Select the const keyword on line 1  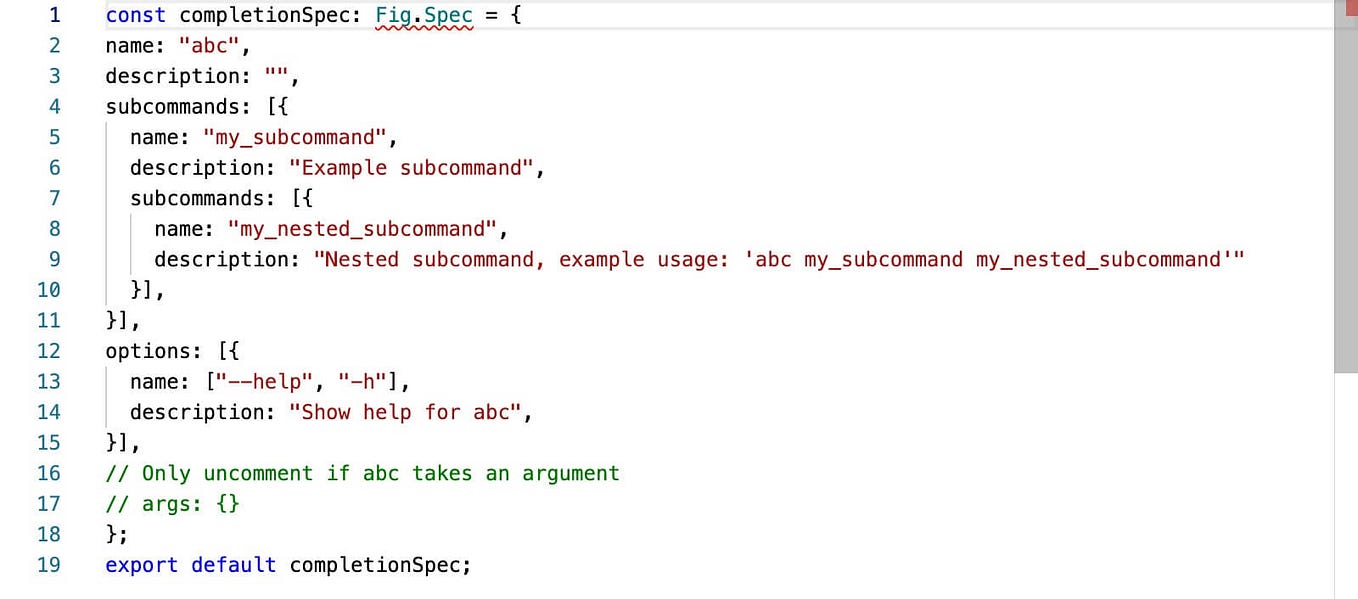[135, 15]
